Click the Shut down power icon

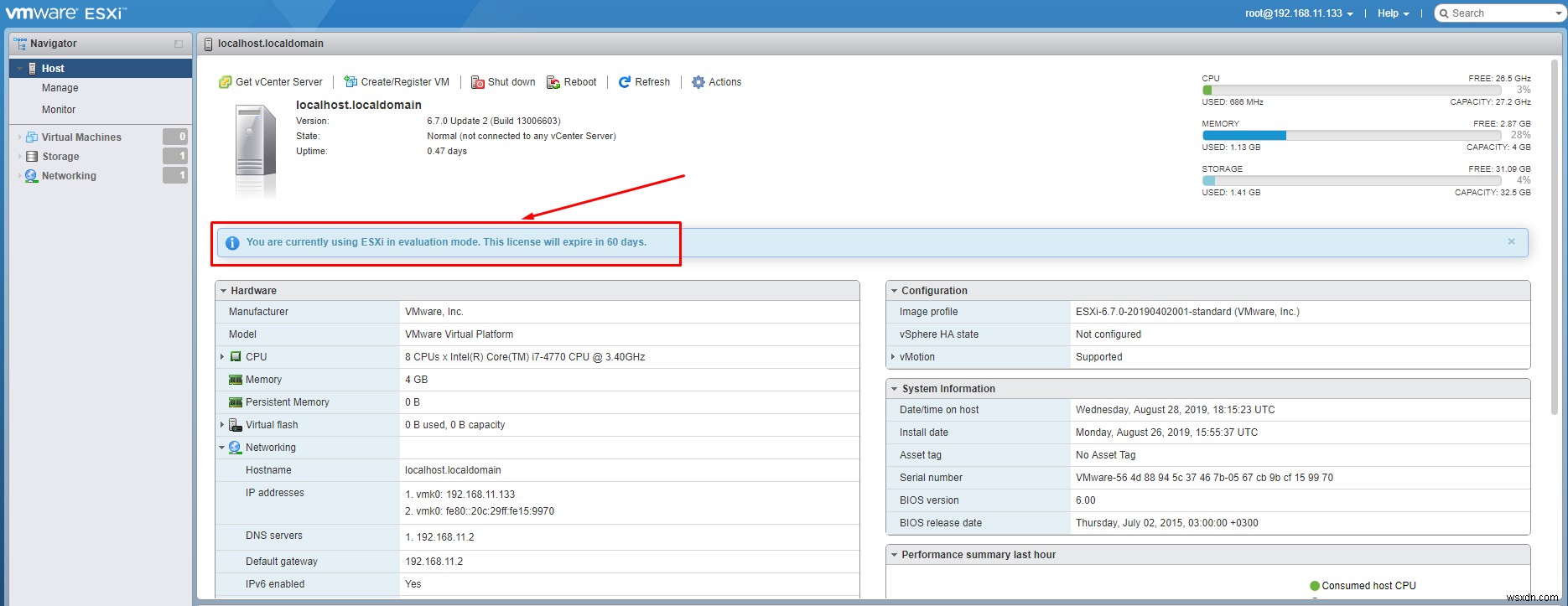(x=478, y=82)
